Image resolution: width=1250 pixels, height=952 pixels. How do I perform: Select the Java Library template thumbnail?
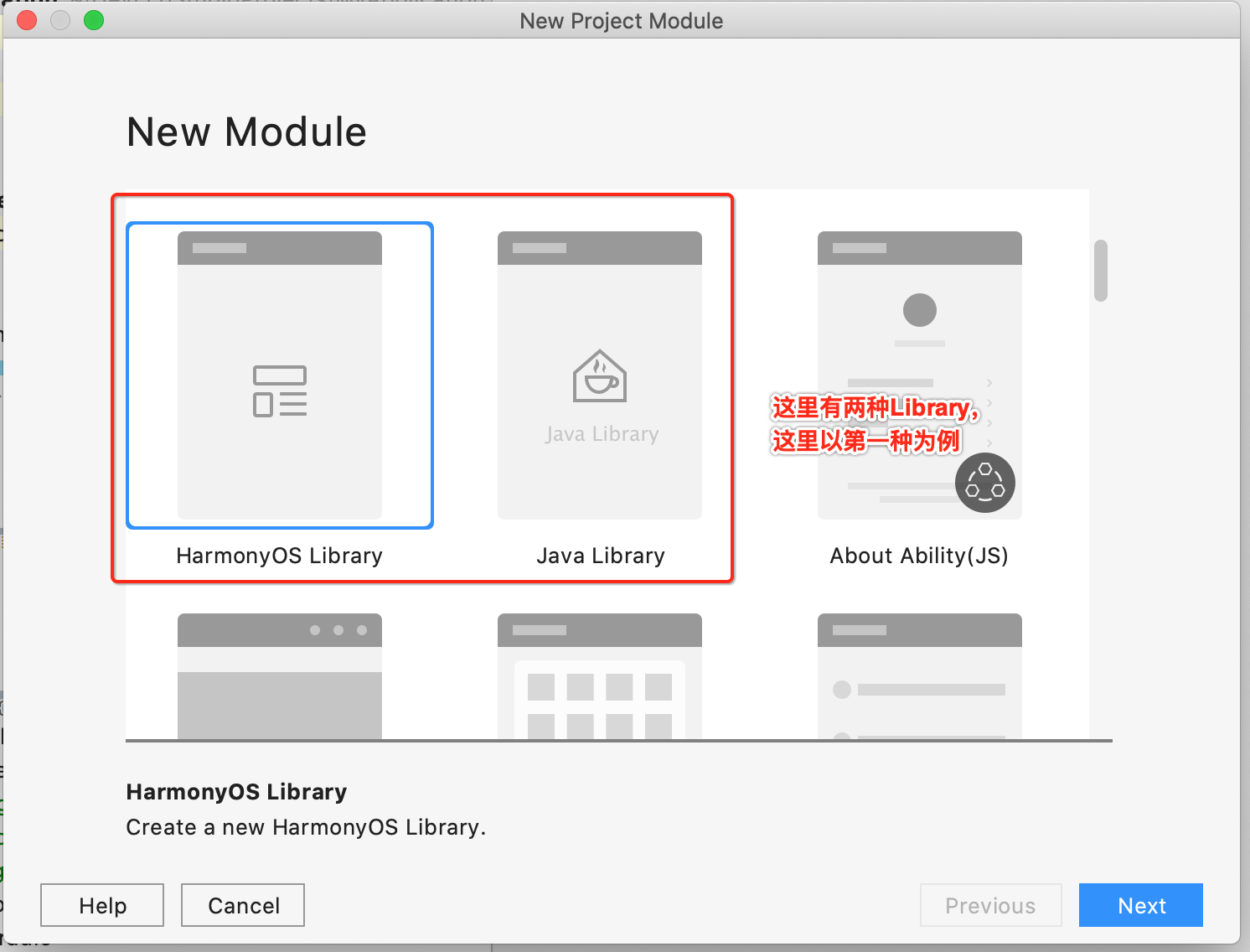coord(600,375)
